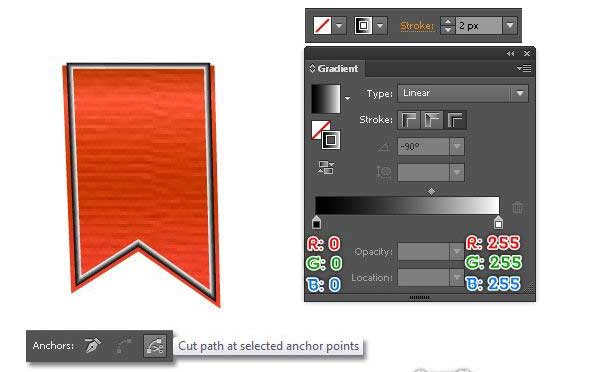Click the Location input field
This screenshot has height=372, width=600.
click(423, 277)
